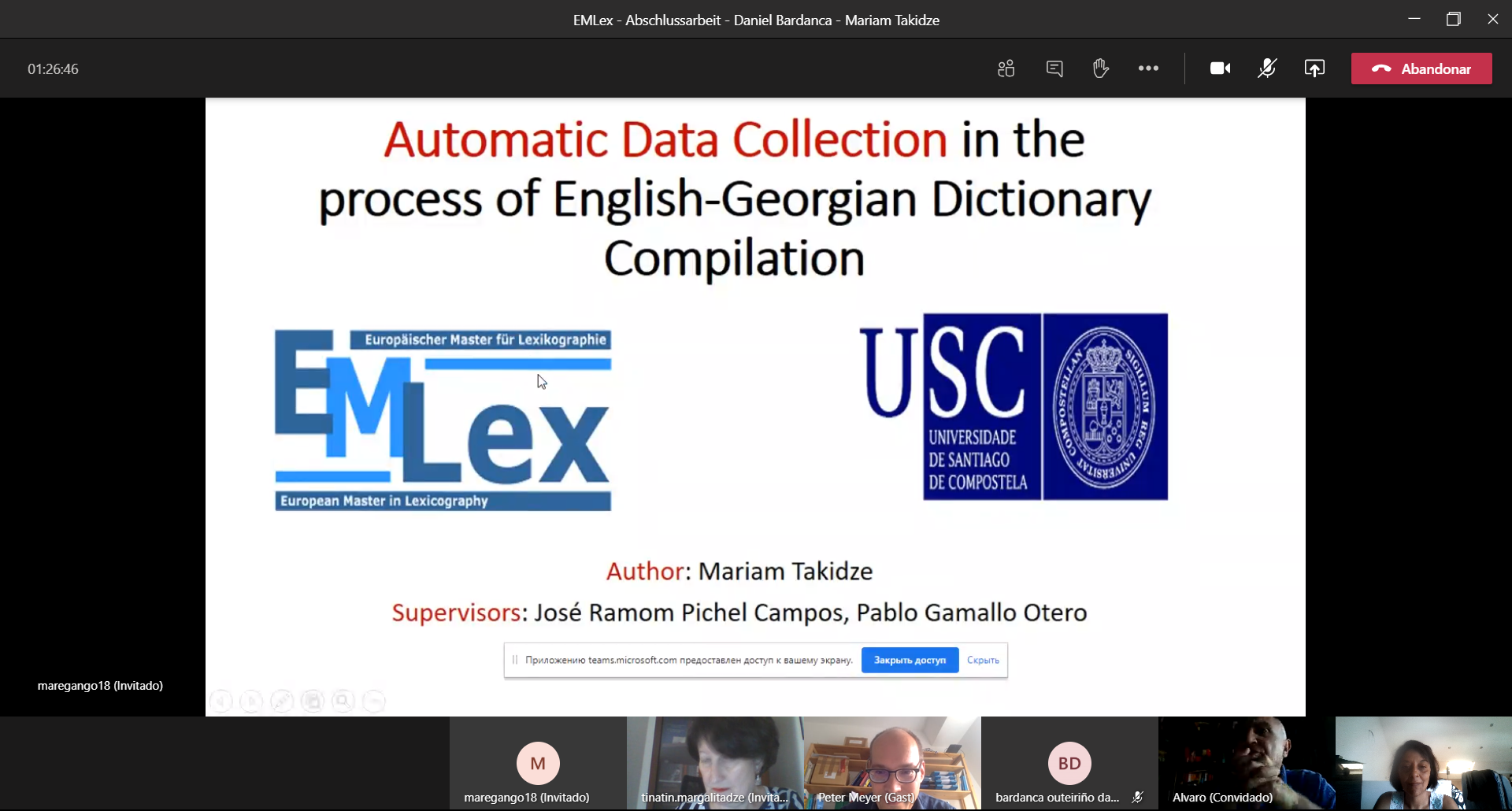The image size is (1512, 811).
Task: Open the meeting chat panel
Action: 1054,69
